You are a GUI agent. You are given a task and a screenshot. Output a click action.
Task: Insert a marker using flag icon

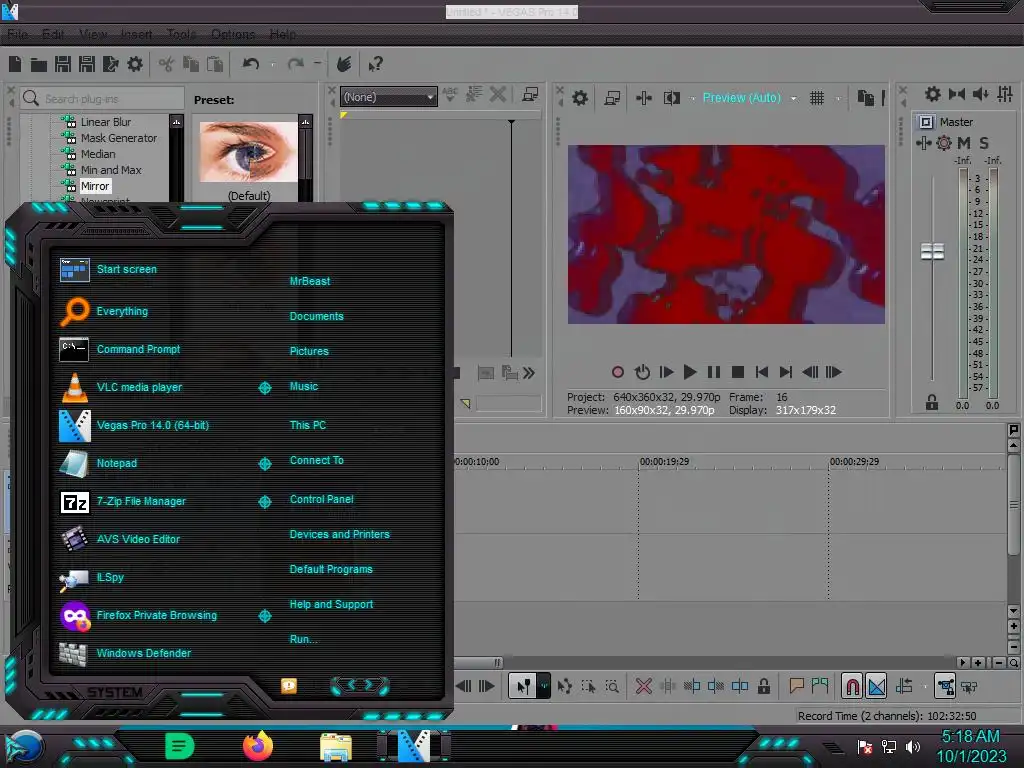click(796, 686)
